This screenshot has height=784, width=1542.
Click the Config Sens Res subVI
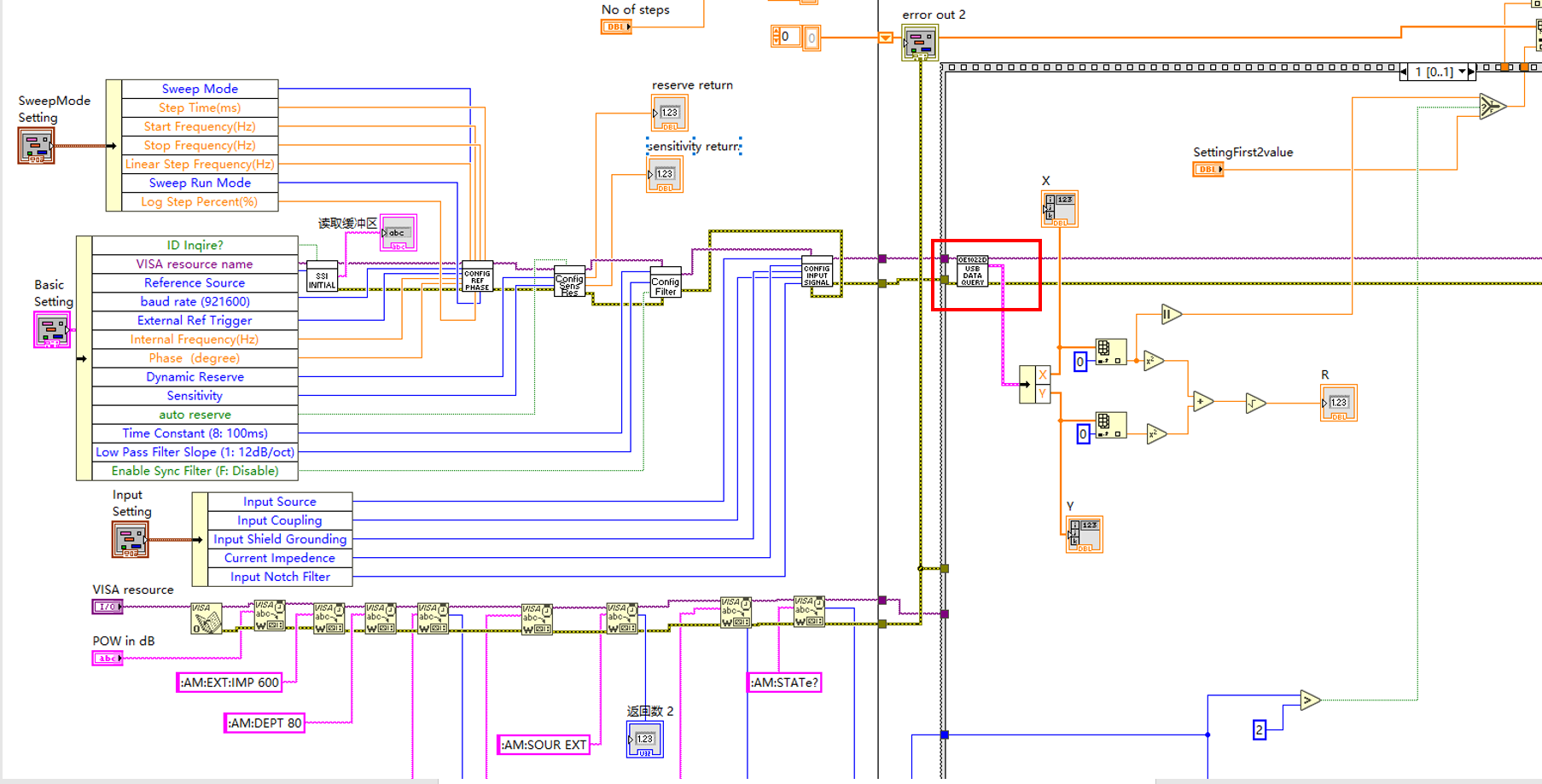(569, 282)
